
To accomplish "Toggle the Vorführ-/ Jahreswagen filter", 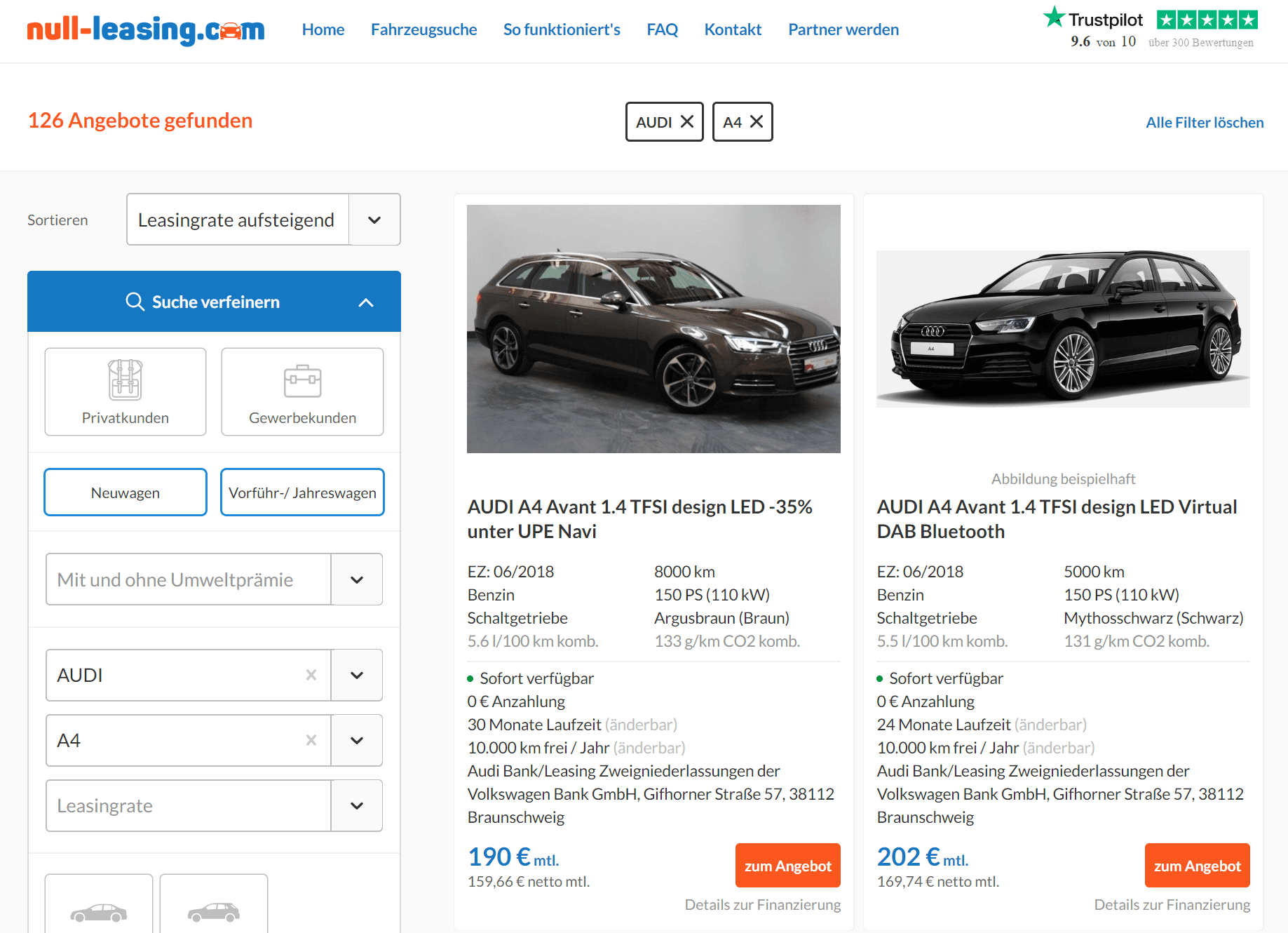I will pos(302,492).
